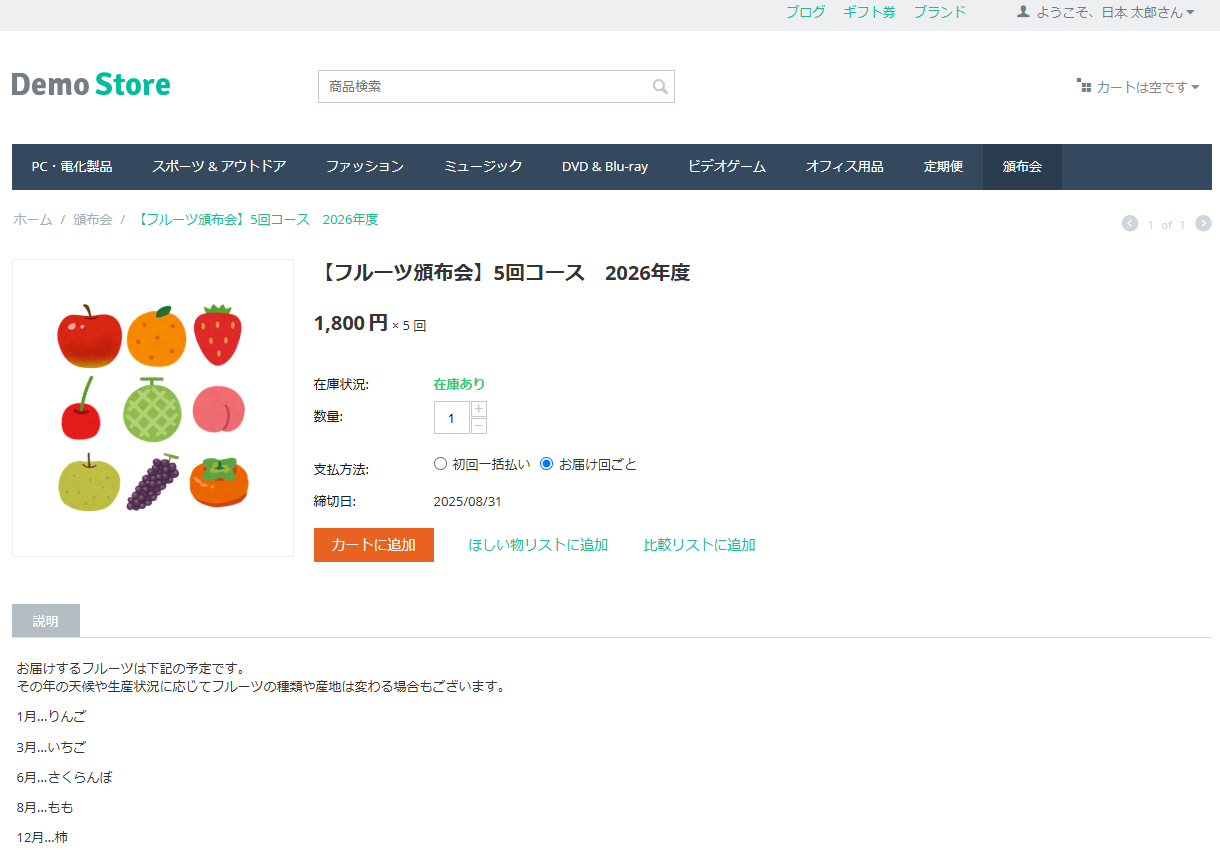Go to next product arrow

[1204, 224]
